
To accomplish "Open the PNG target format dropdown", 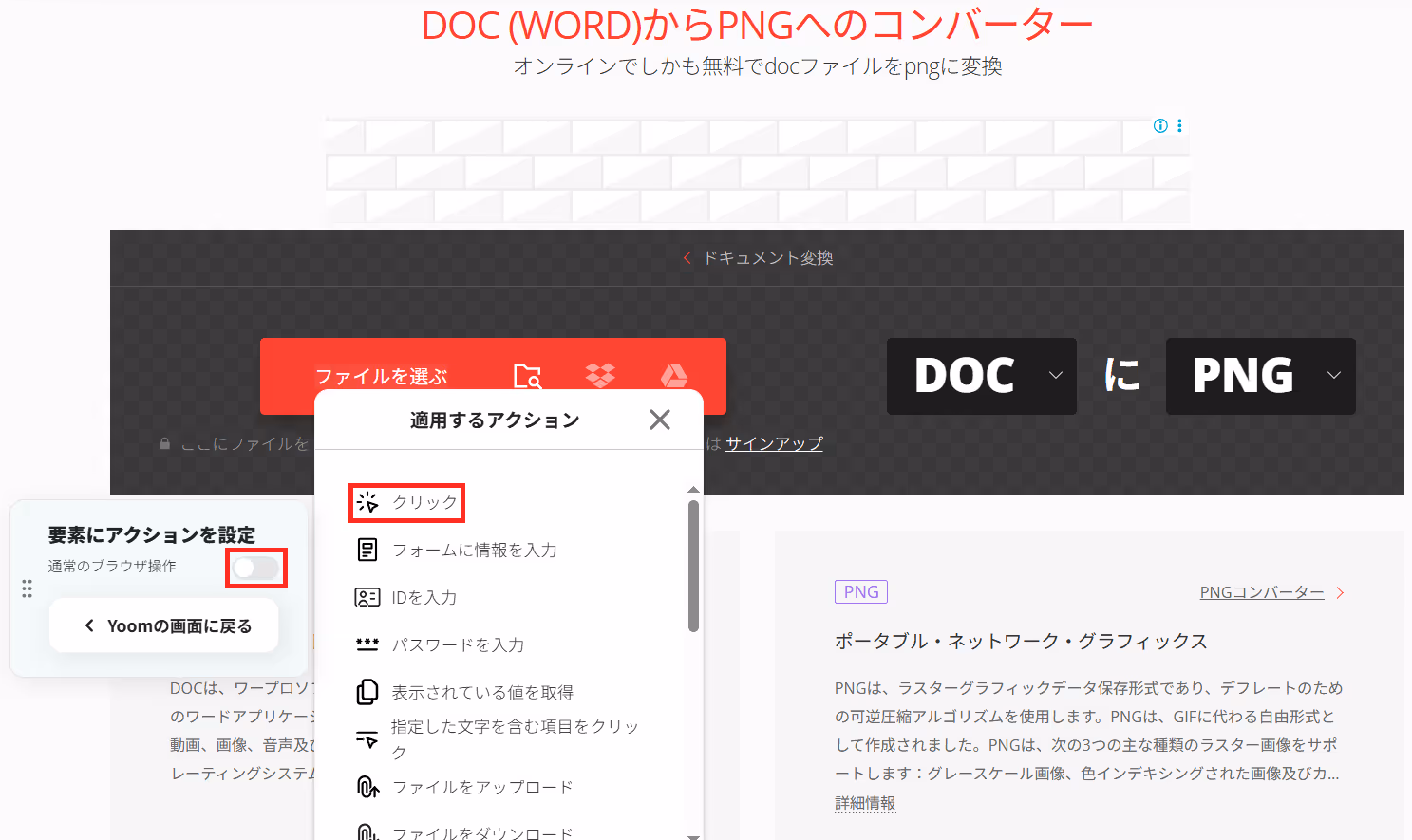I will (1261, 376).
